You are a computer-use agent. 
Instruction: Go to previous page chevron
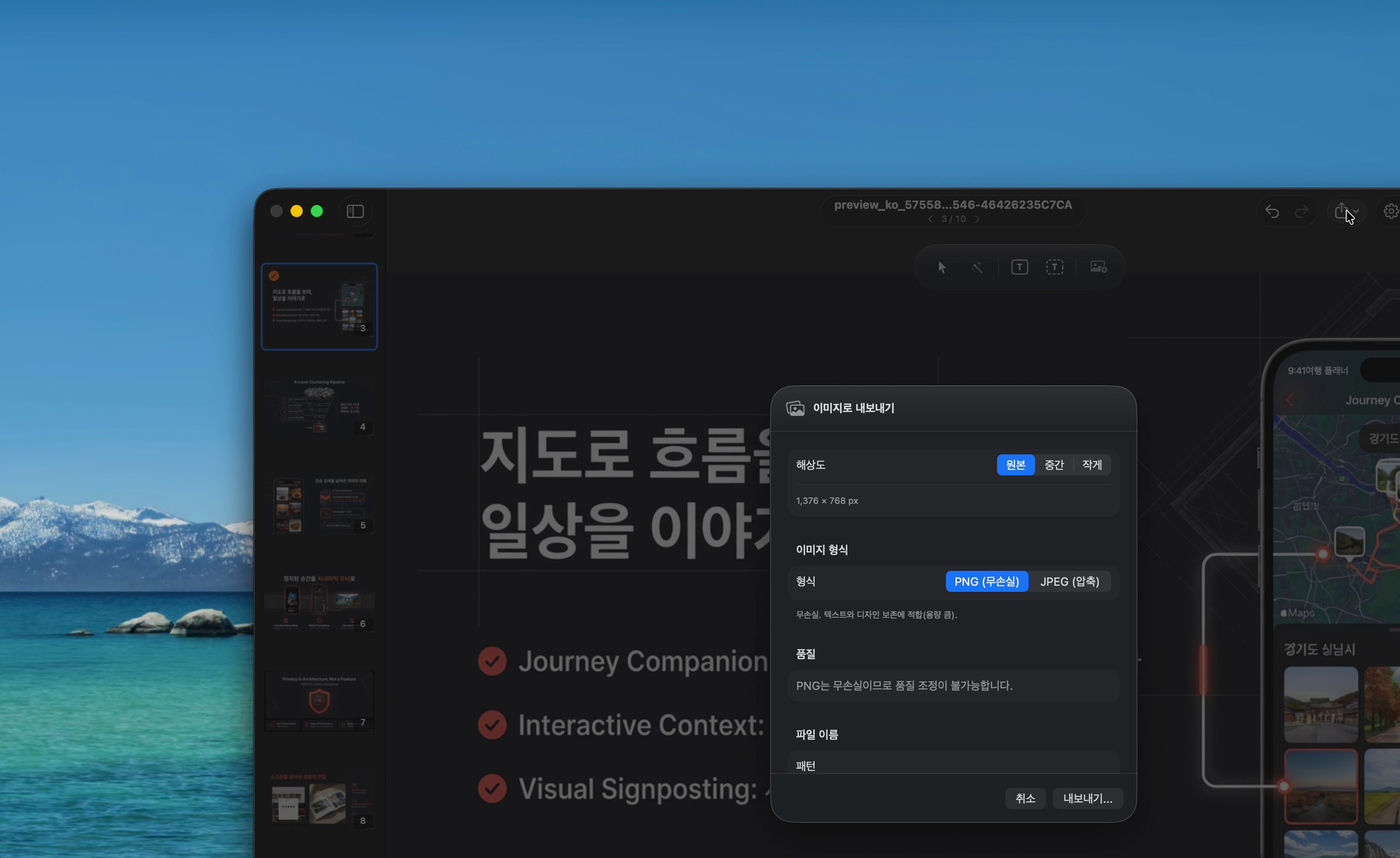(931, 219)
